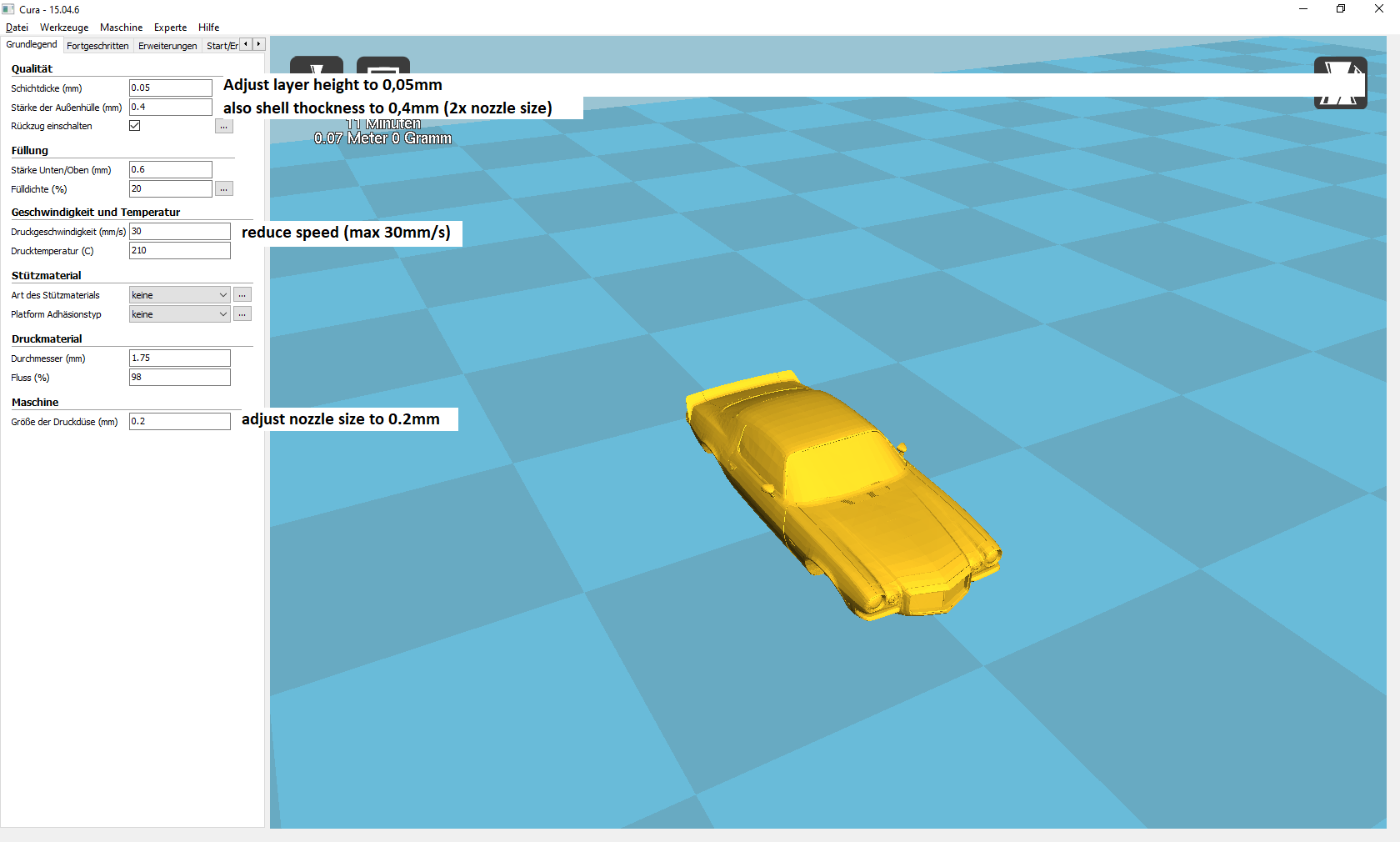Open the Datei menu

pos(17,27)
